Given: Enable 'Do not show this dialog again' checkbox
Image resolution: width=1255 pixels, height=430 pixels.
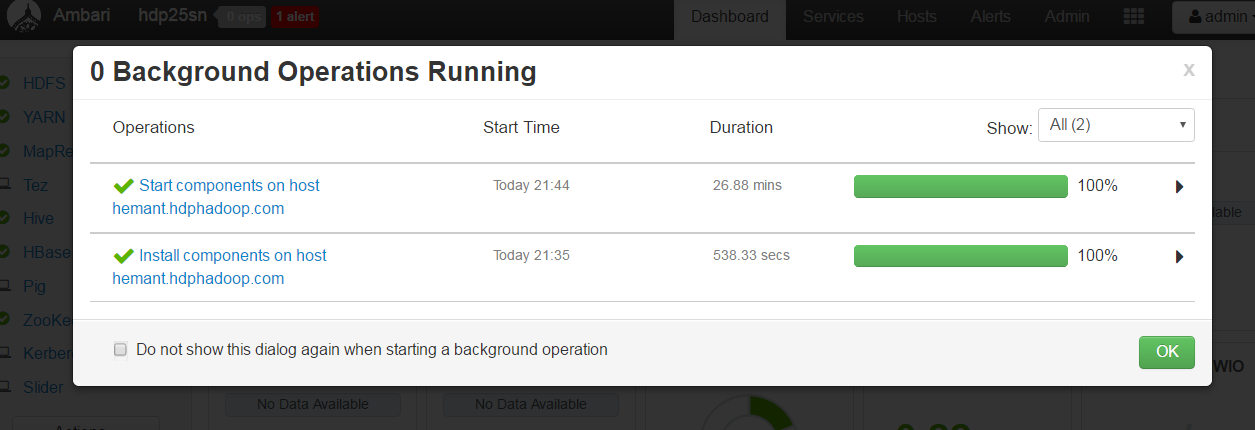Looking at the screenshot, I should point(120,350).
